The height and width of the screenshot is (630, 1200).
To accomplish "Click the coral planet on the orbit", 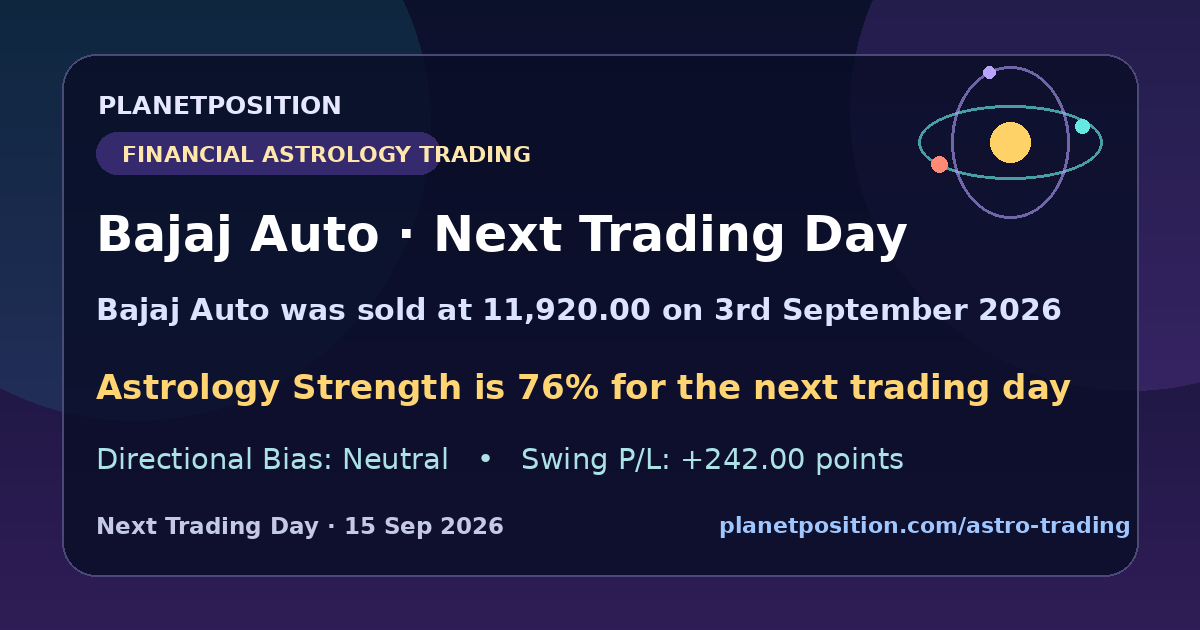I will pos(939,164).
